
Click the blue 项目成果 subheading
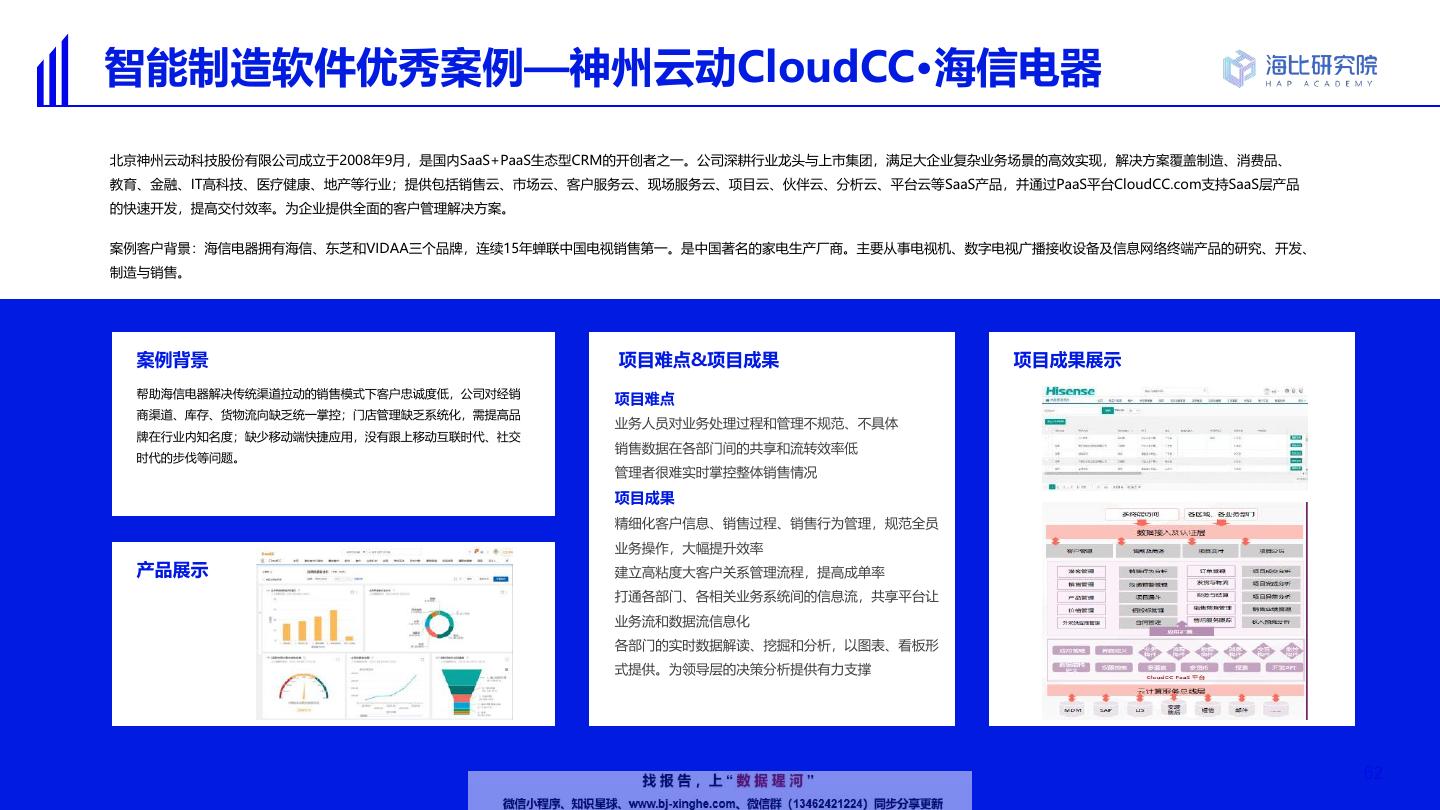[644, 498]
